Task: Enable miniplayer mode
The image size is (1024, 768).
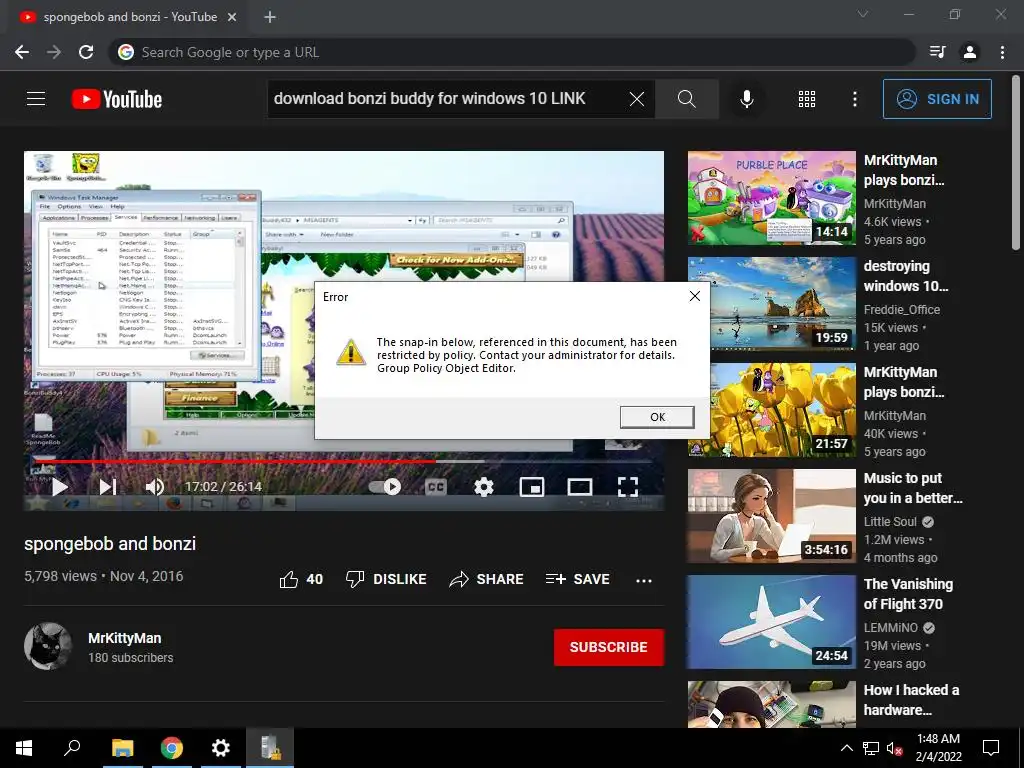Action: tap(532, 487)
